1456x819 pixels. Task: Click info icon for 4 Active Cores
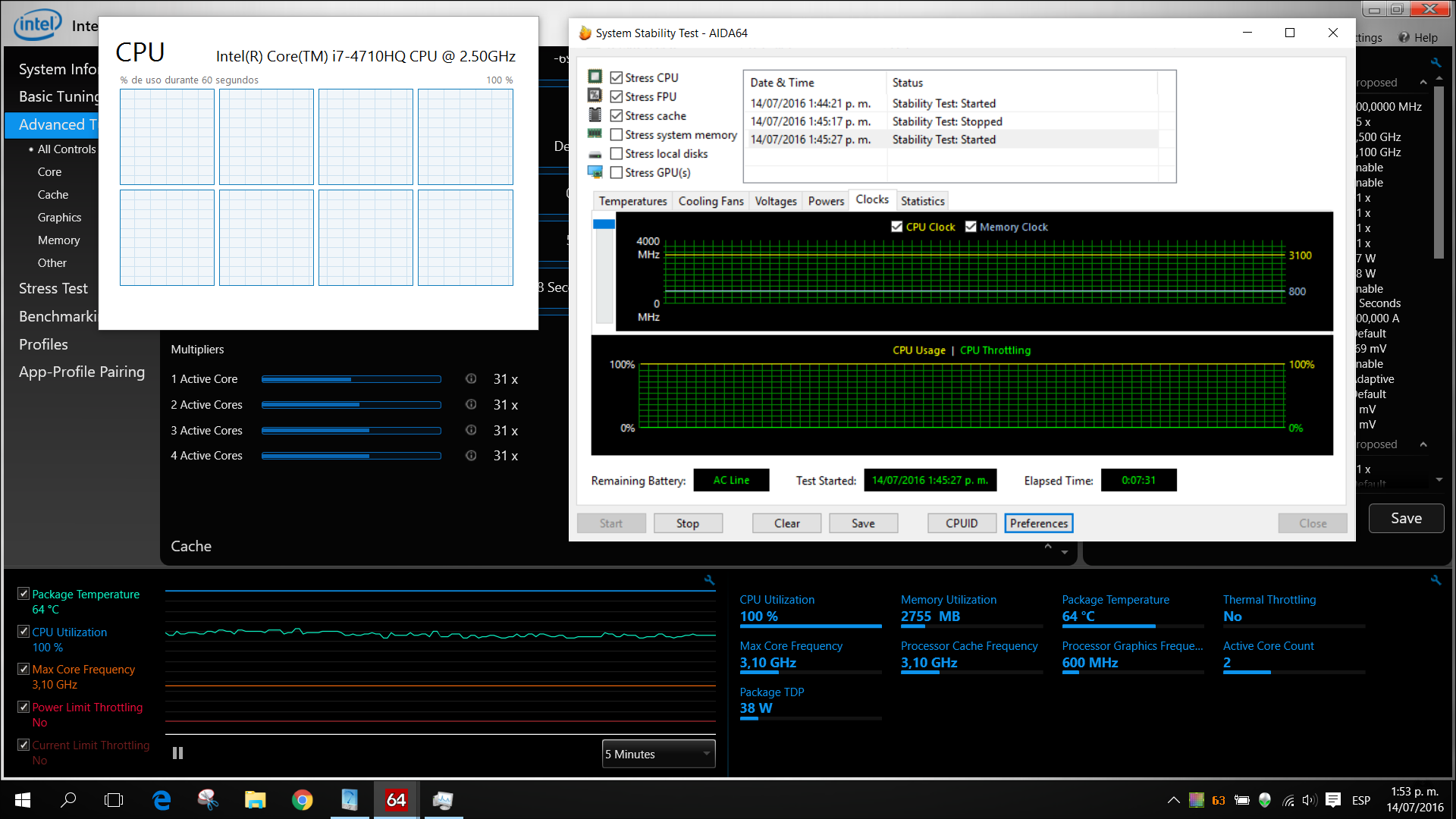coord(471,456)
